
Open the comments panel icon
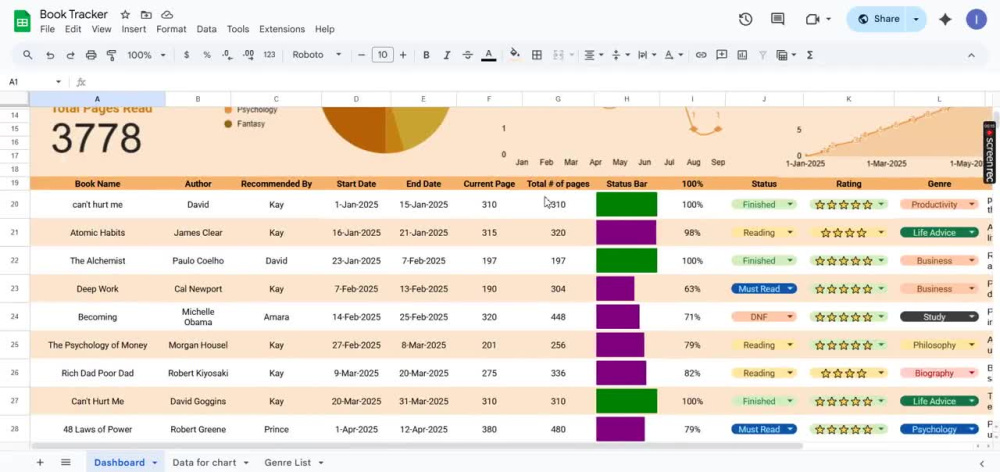coord(777,19)
